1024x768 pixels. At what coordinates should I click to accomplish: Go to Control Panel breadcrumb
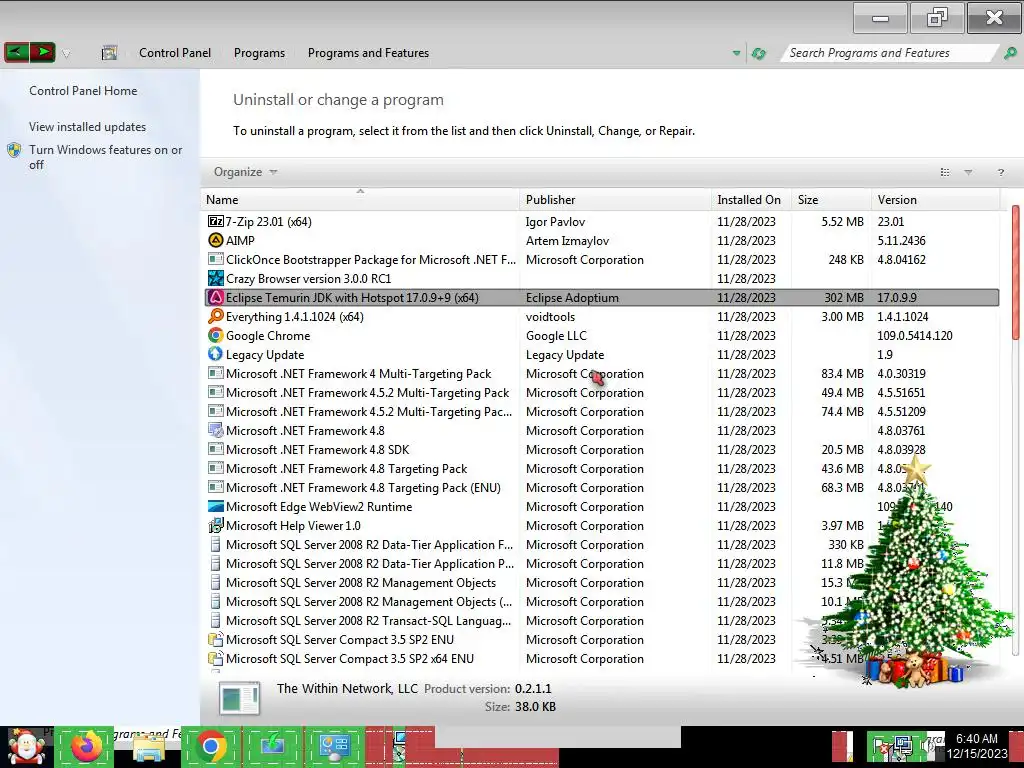[175, 53]
